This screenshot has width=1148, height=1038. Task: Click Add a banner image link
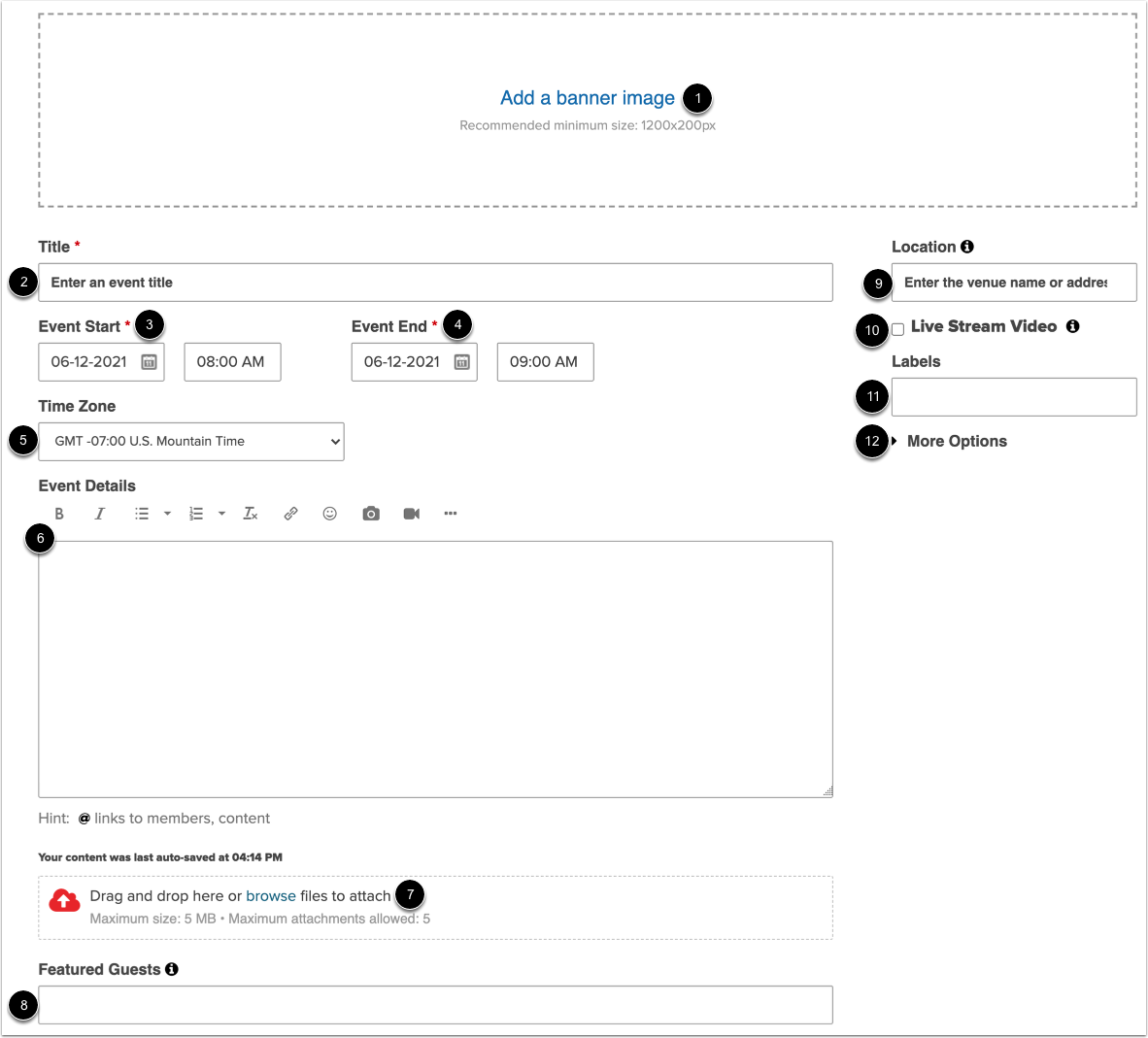pos(588,98)
